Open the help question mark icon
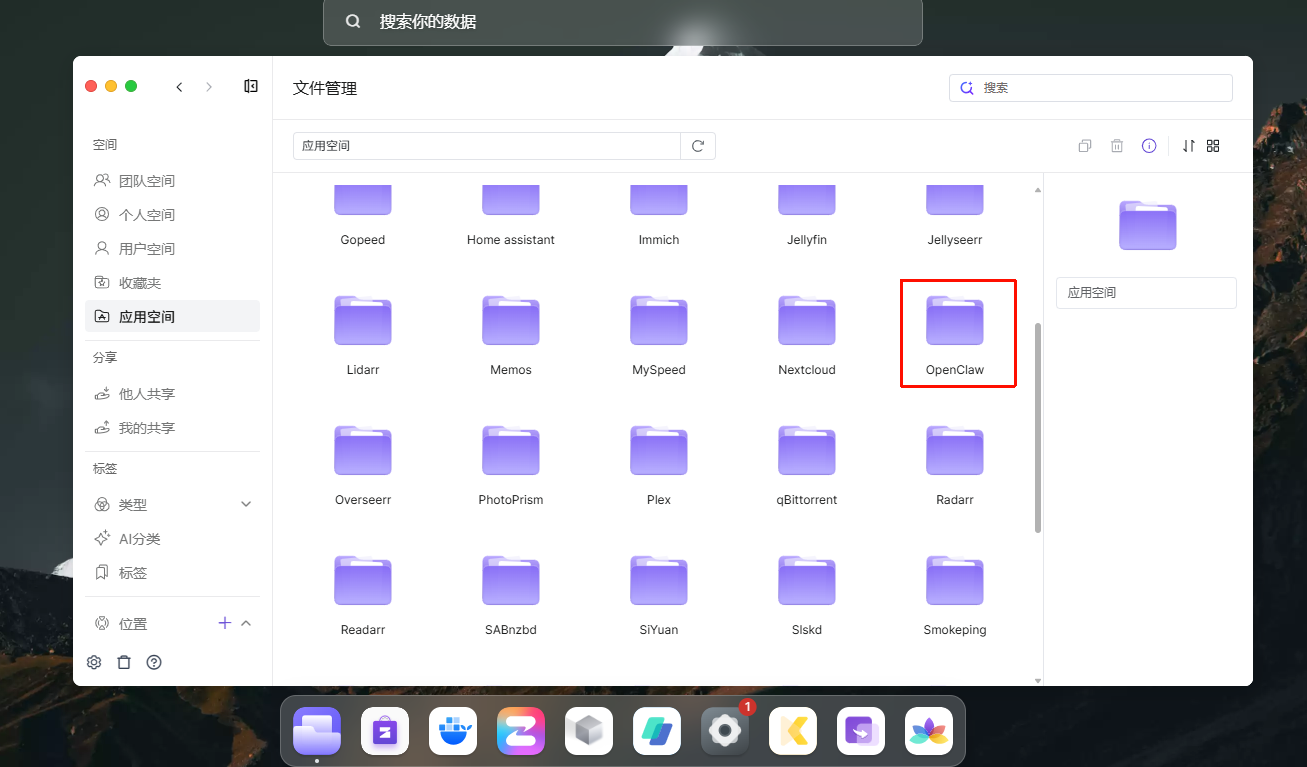1307x767 pixels. coord(154,662)
